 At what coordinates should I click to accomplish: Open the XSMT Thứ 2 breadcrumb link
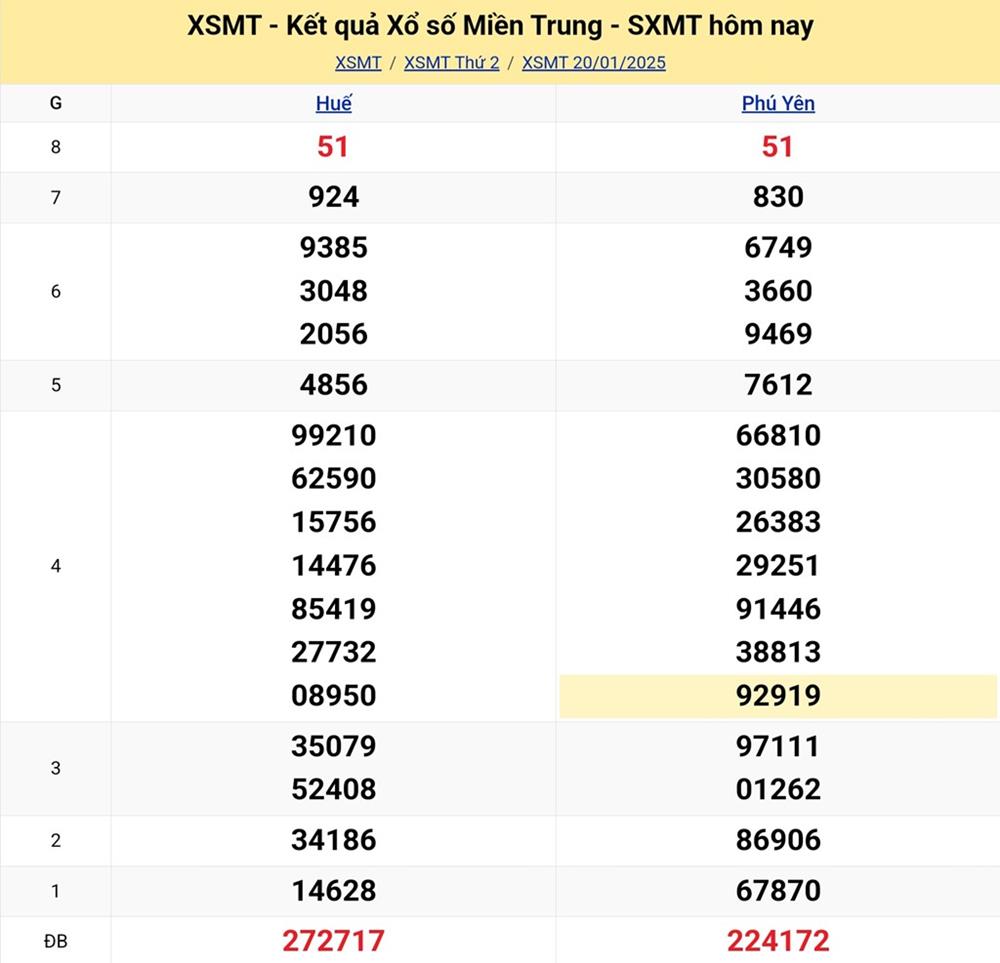(451, 62)
